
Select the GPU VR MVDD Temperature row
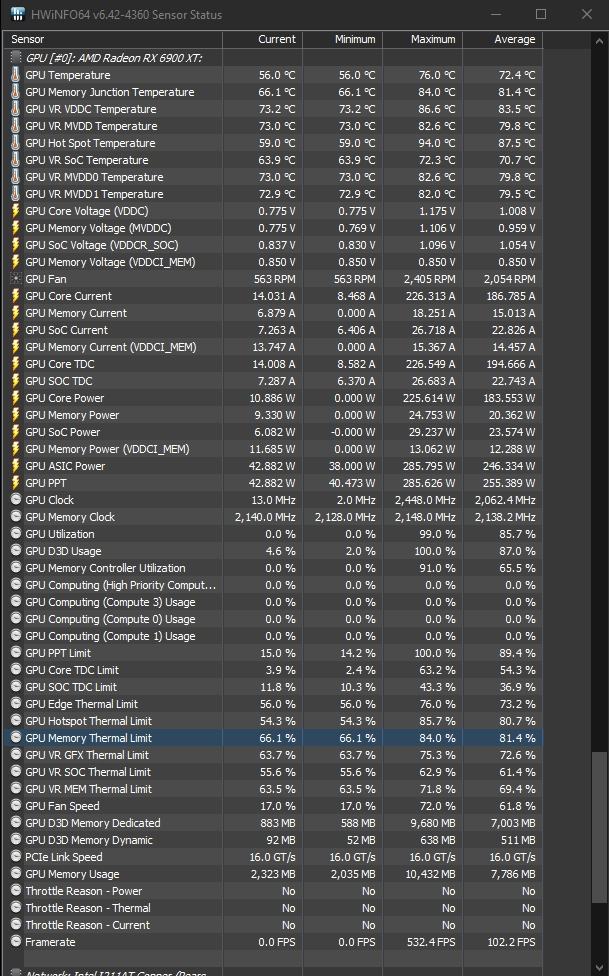(x=274, y=126)
